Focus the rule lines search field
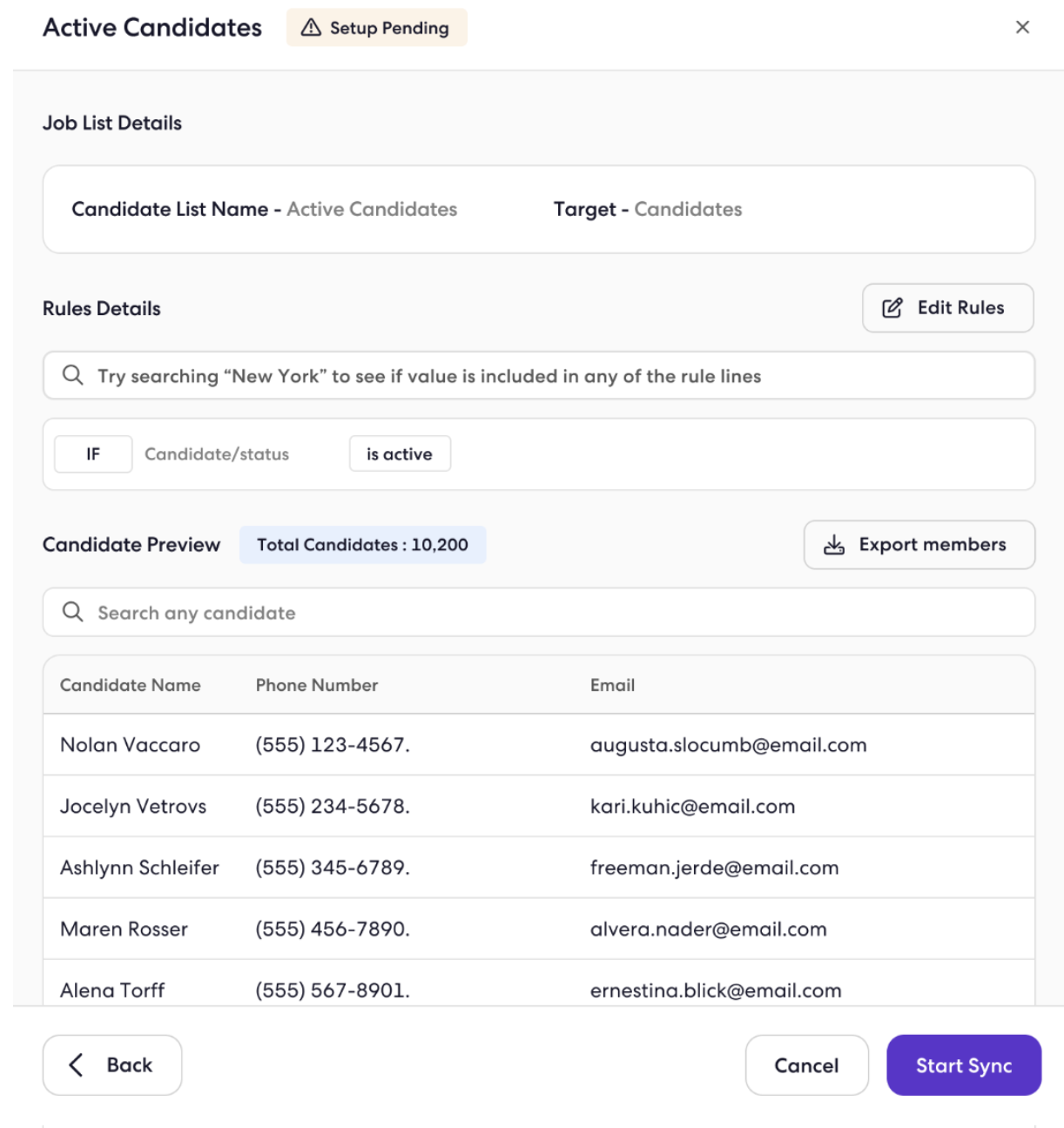The width and height of the screenshot is (1064, 1128). 539,375
